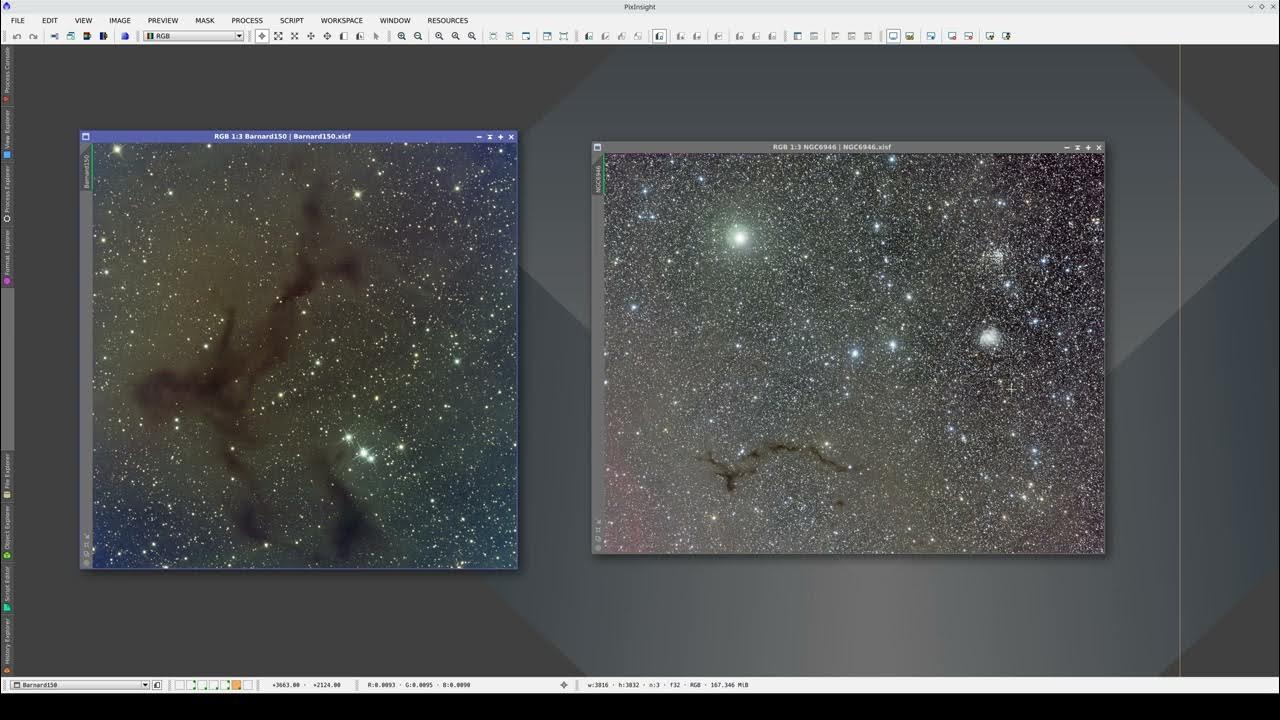1280x720 pixels.
Task: Open the VIEW menu
Action: coord(83,20)
